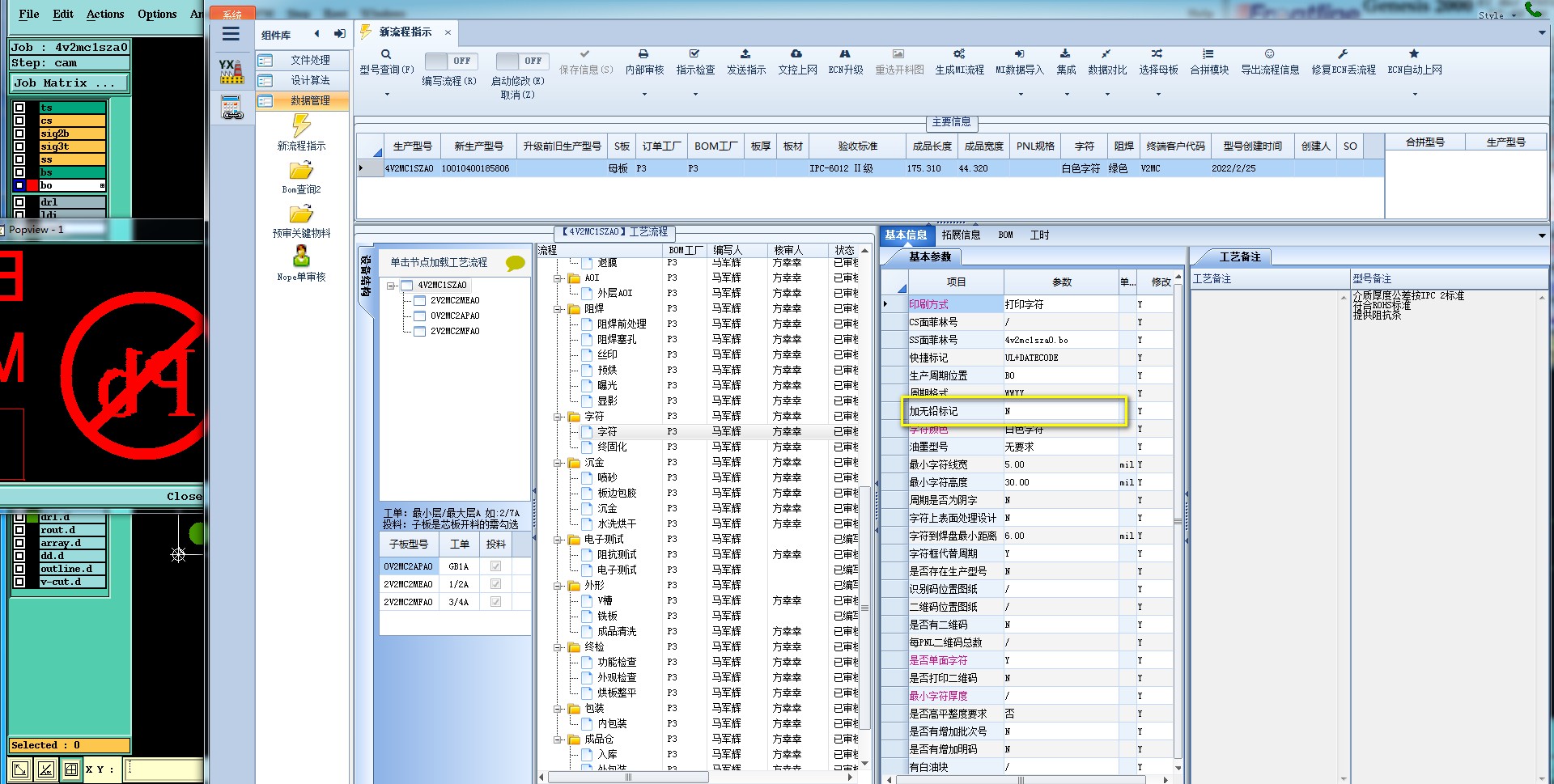Click the 发送指示 upload icon

pyautogui.click(x=745, y=54)
